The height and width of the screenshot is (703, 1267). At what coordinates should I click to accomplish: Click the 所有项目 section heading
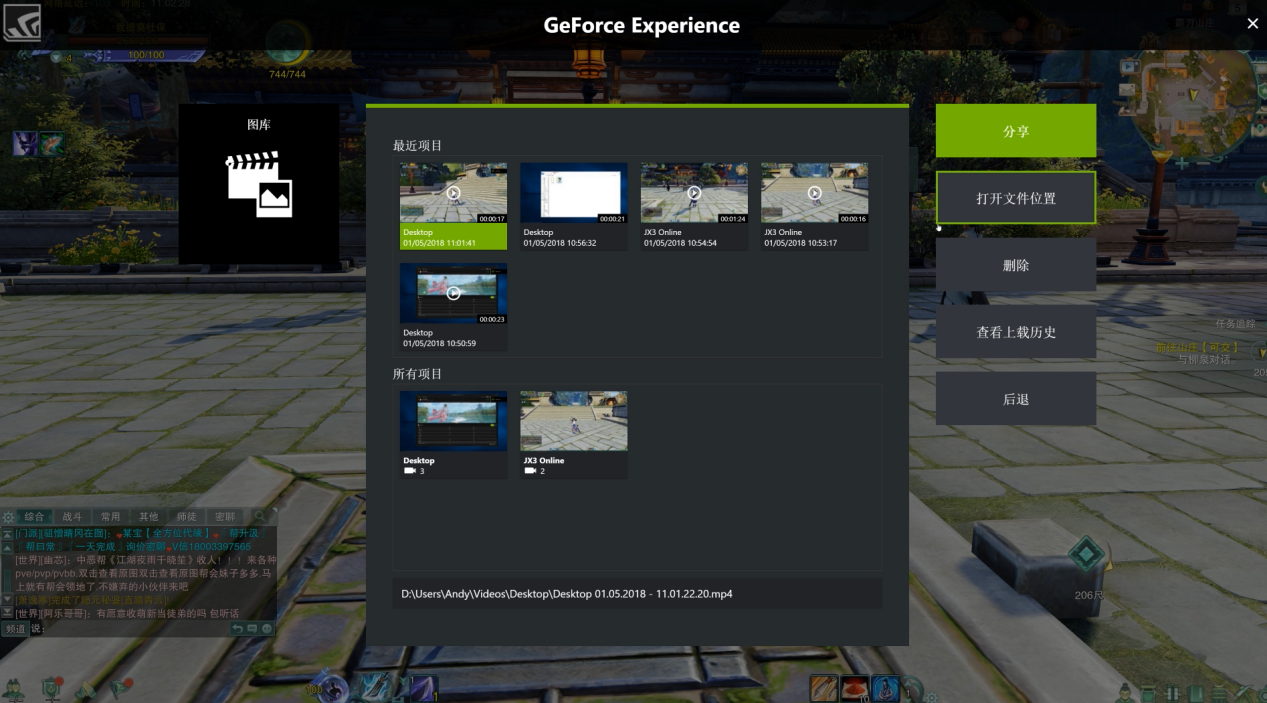[x=417, y=374]
